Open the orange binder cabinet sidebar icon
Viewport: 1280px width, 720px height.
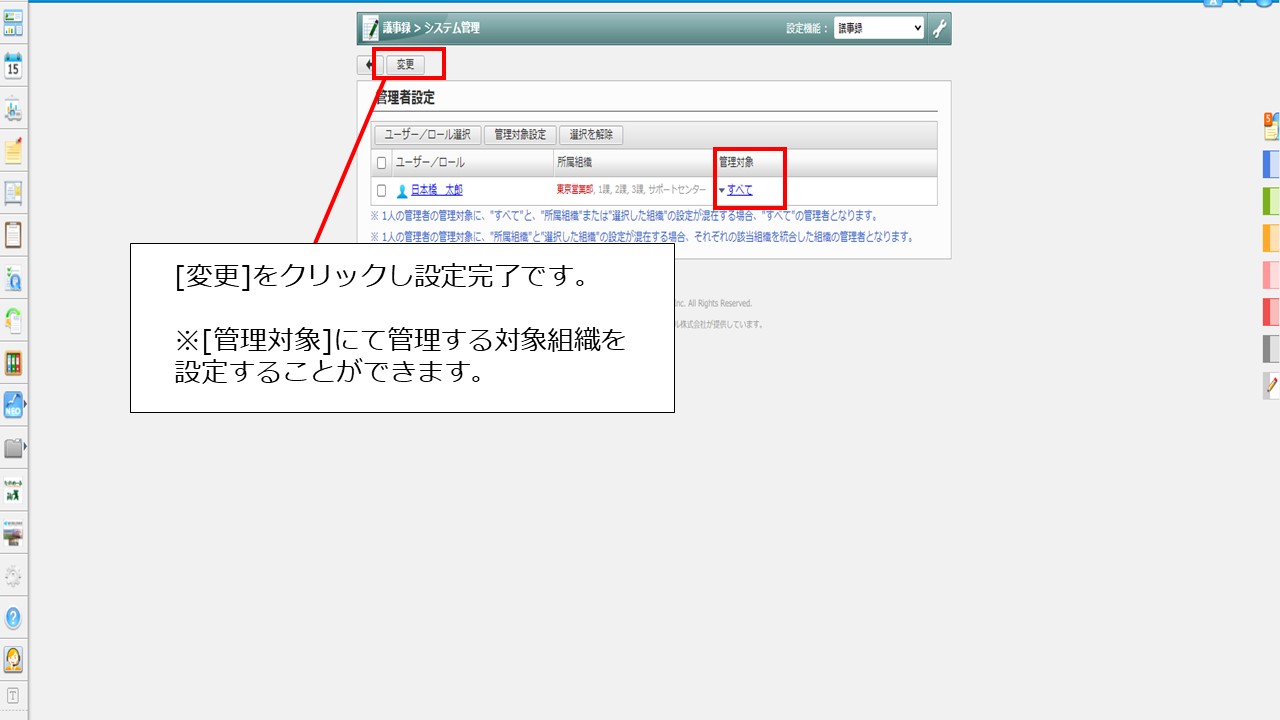(13, 363)
